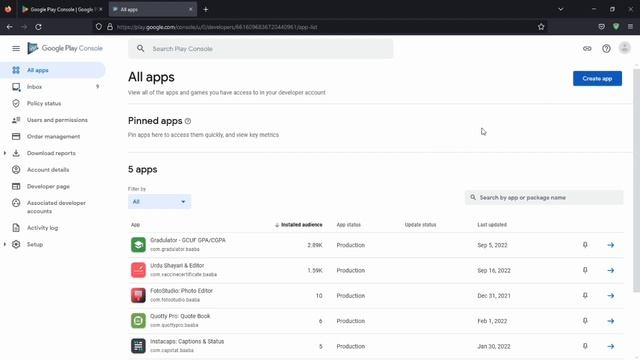
Task: Bookmark this page with star icon
Action: click(x=541, y=27)
